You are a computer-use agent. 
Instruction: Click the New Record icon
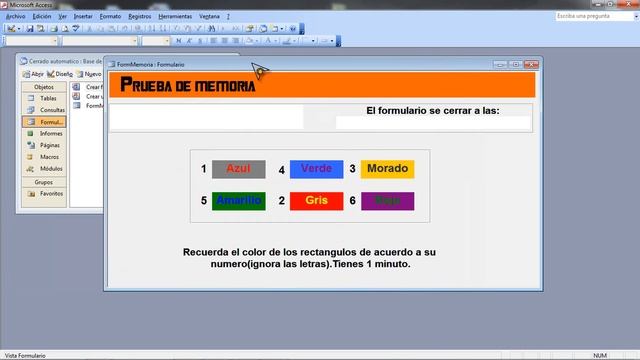click(224, 29)
